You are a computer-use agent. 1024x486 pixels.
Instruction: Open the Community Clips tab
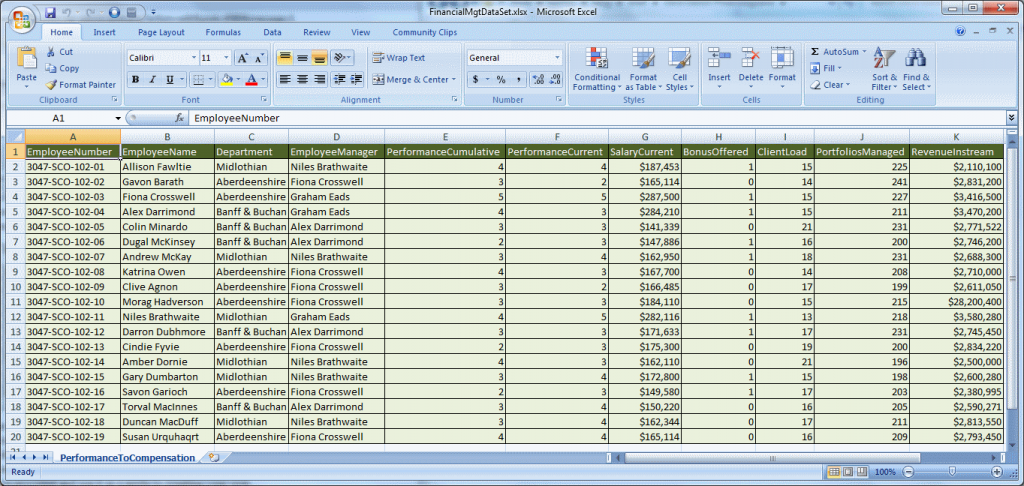[x=425, y=32]
